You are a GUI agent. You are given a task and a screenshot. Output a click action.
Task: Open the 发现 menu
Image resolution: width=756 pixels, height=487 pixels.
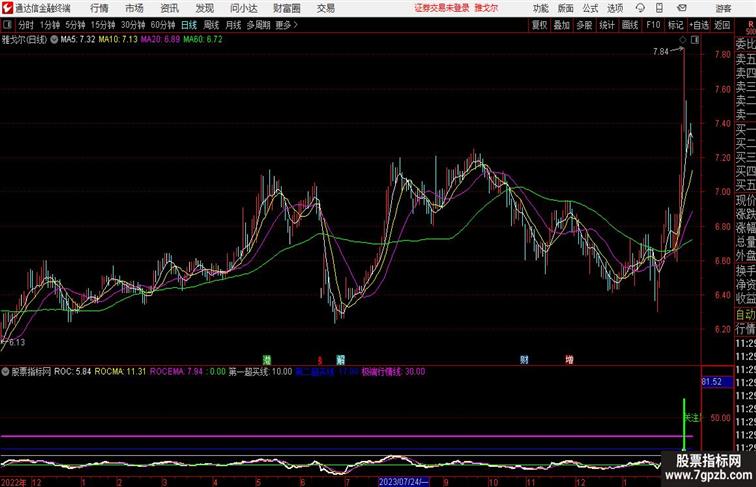(x=204, y=8)
